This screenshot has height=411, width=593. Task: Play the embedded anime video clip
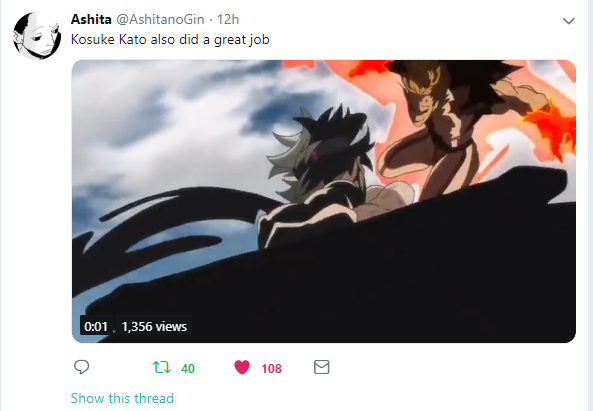coord(324,201)
